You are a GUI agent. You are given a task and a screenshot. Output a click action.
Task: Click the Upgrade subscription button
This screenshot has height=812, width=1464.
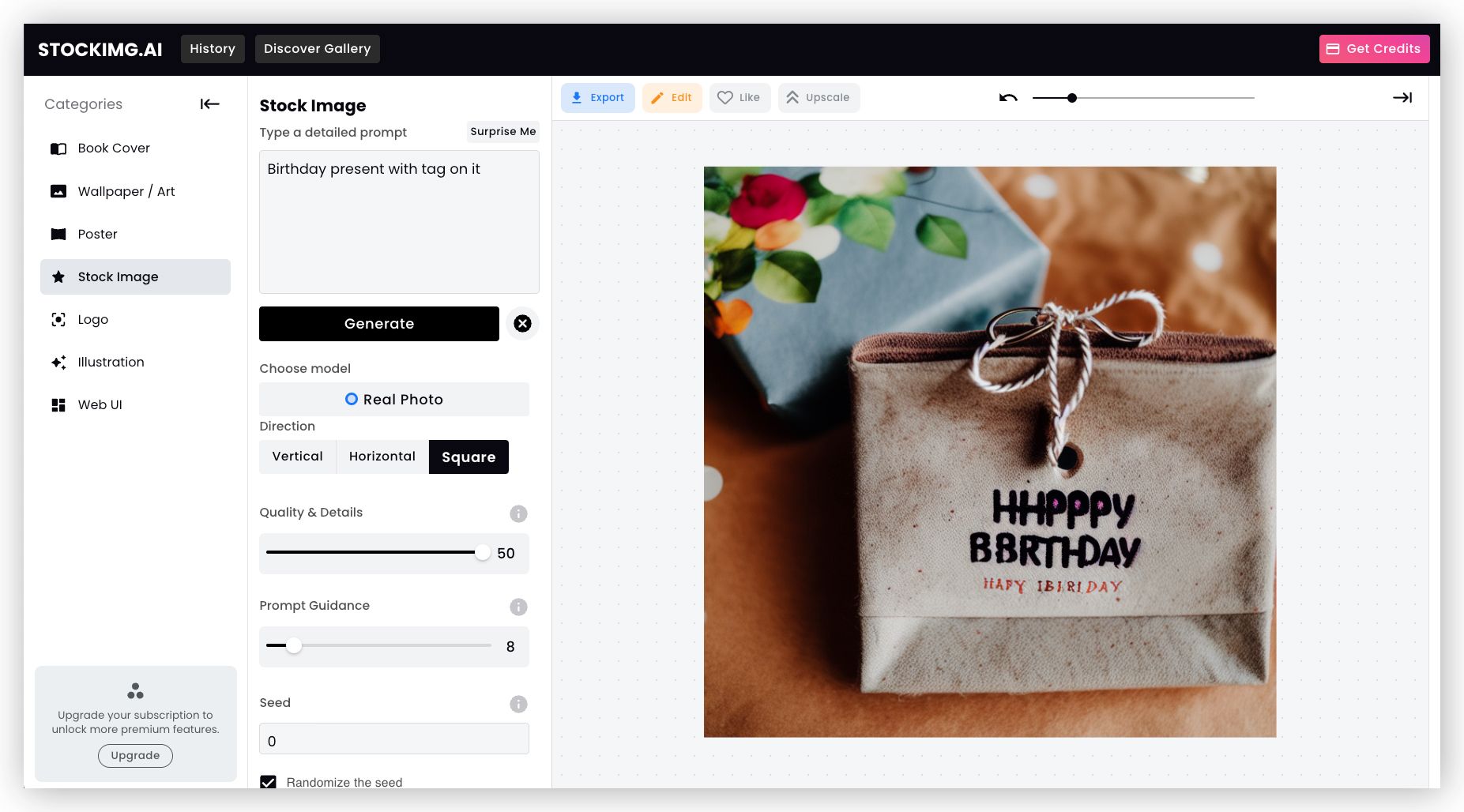click(x=135, y=756)
